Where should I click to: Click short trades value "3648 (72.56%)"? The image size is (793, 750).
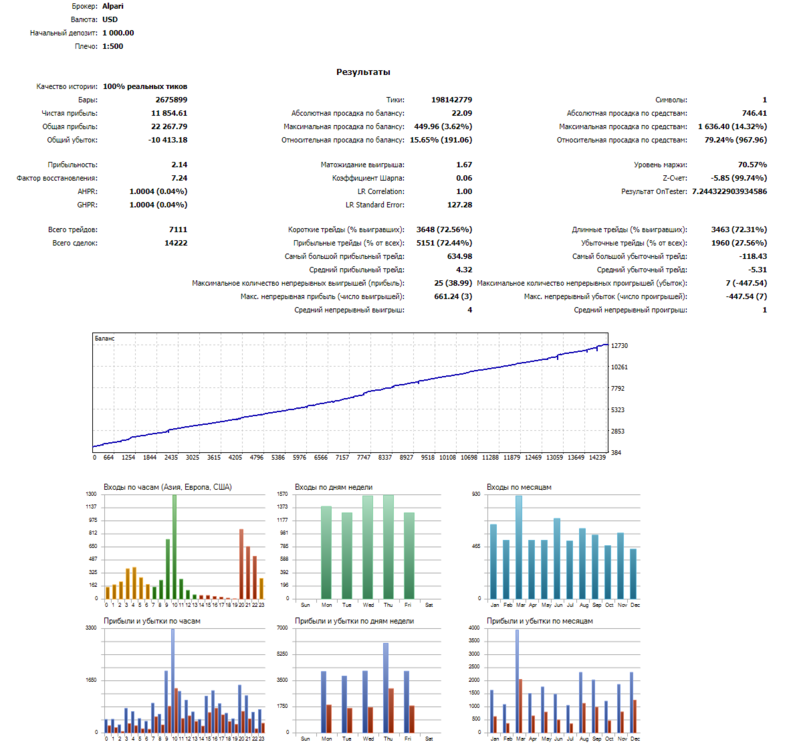pos(444,230)
